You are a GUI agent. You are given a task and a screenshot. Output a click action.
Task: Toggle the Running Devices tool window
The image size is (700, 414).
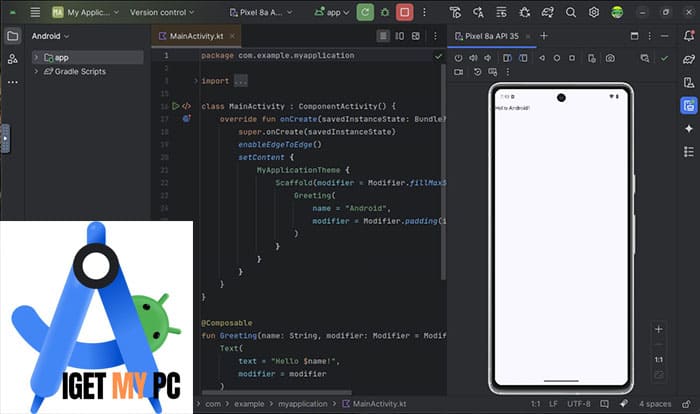[x=688, y=106]
